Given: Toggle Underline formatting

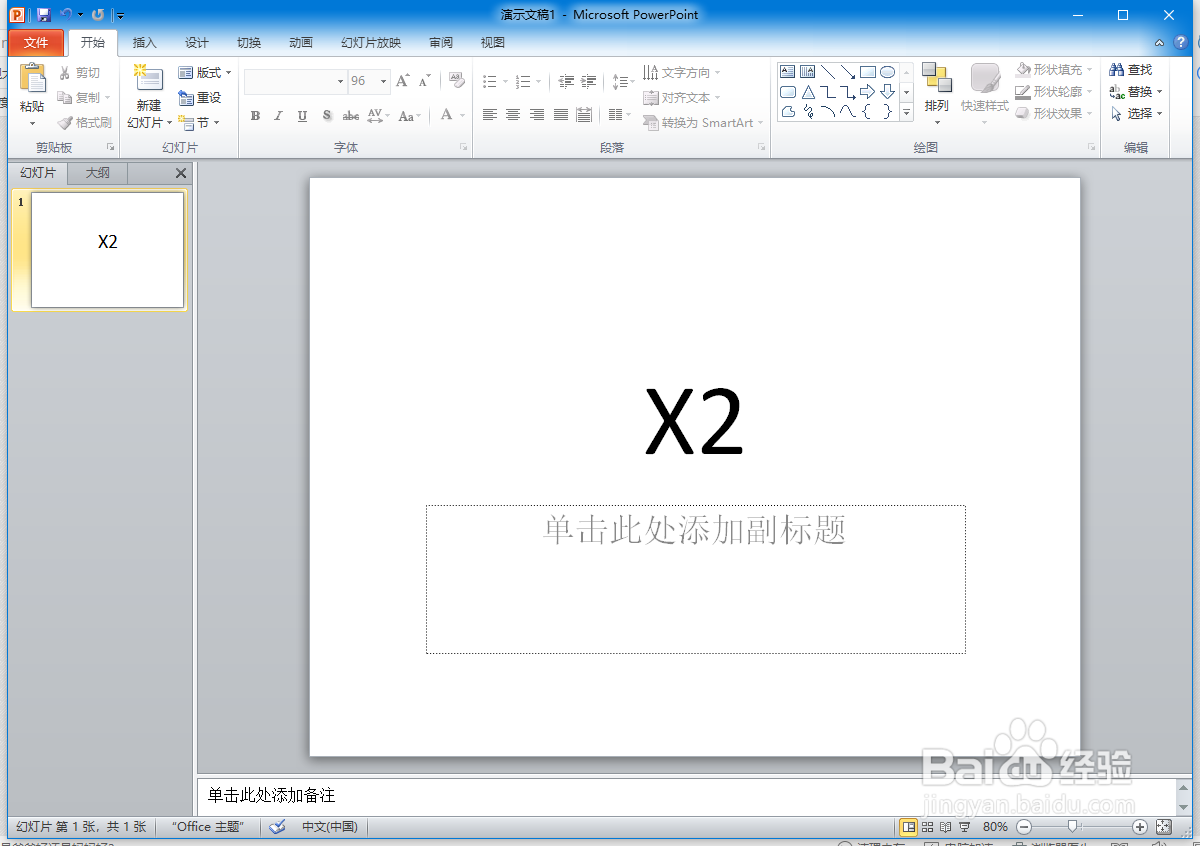Looking at the screenshot, I should [303, 116].
